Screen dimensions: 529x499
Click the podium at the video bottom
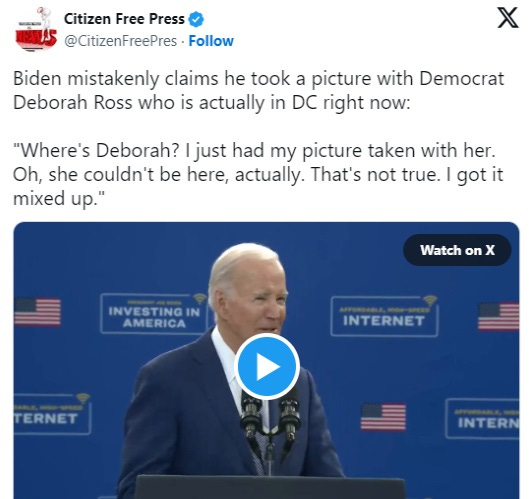coord(270,487)
